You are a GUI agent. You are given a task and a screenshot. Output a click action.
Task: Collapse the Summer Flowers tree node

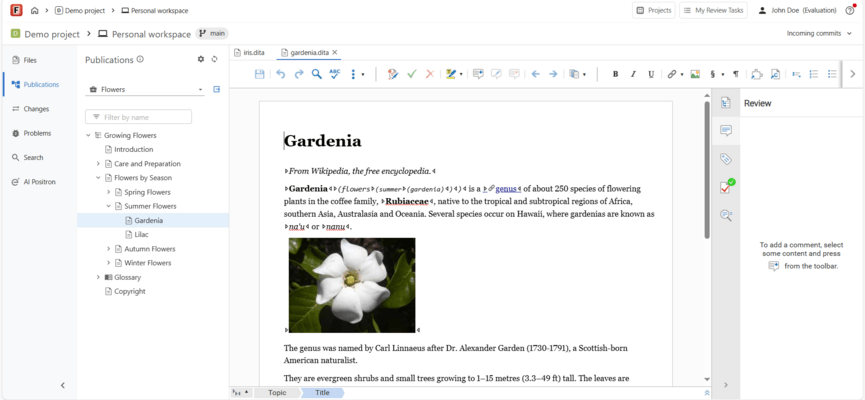(x=108, y=206)
